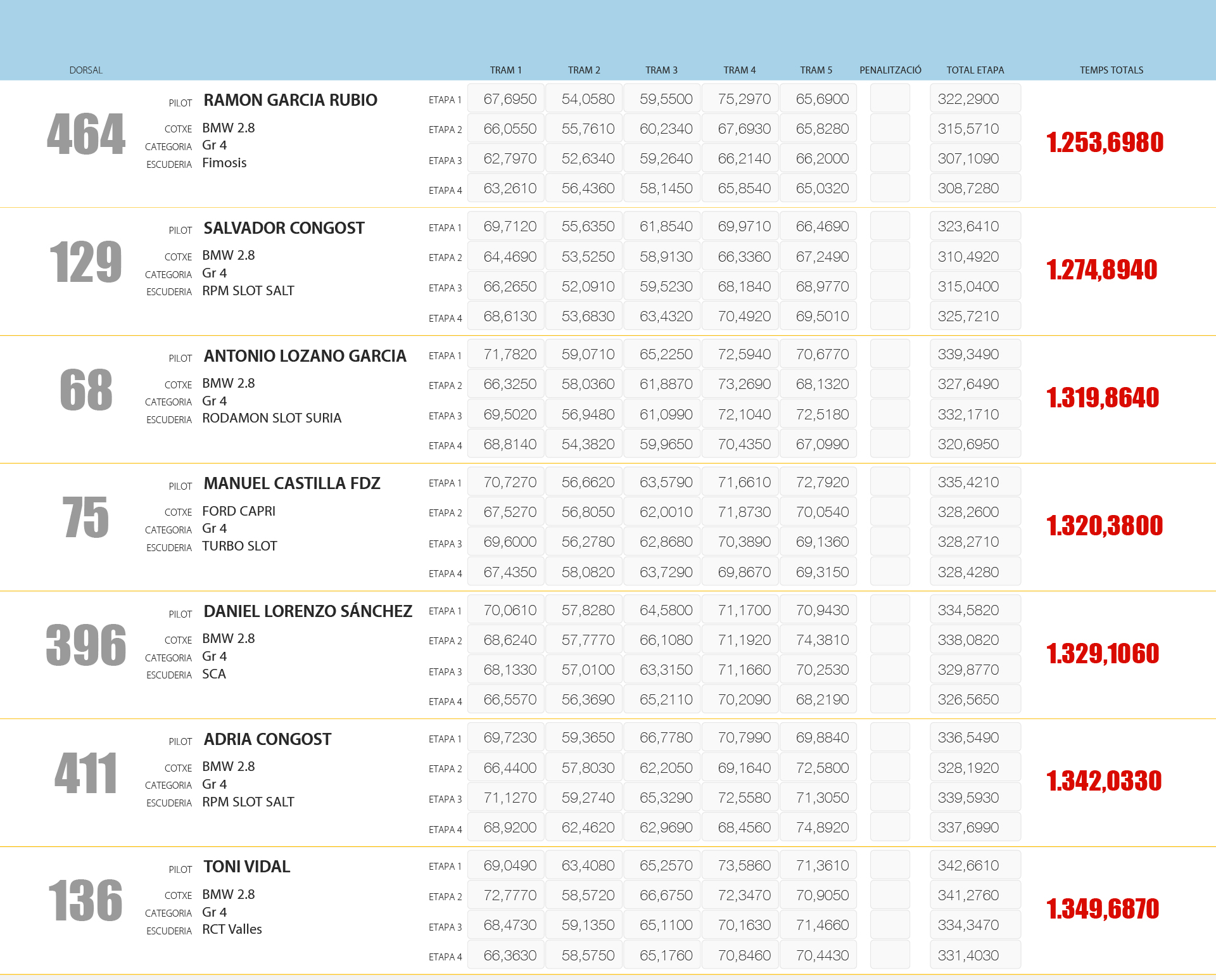Viewport: 1216px width, 980px height.
Task: Click Salvador Congost's Etapa 2 total etapa field
Action: (x=975, y=257)
